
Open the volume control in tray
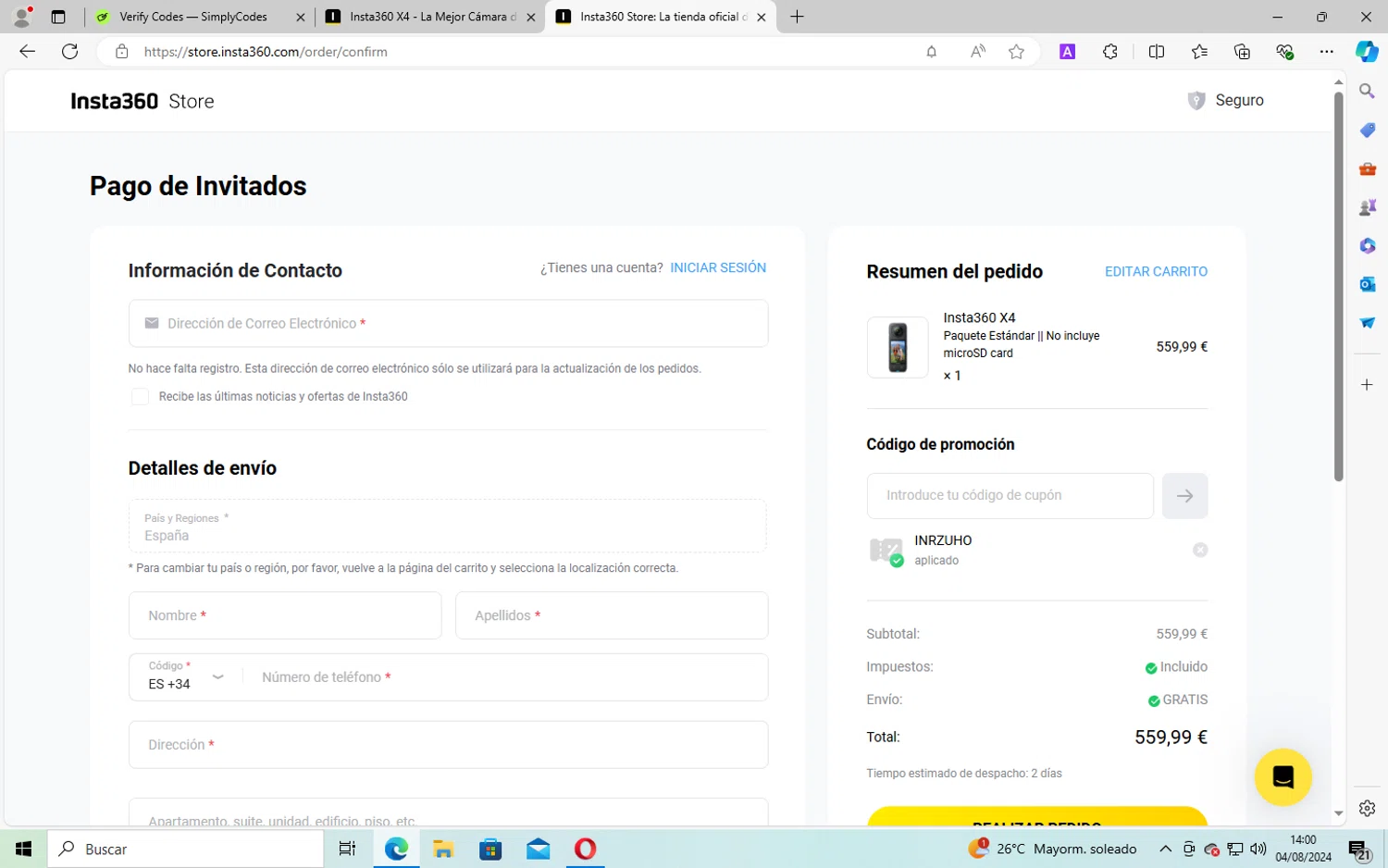click(x=1258, y=849)
